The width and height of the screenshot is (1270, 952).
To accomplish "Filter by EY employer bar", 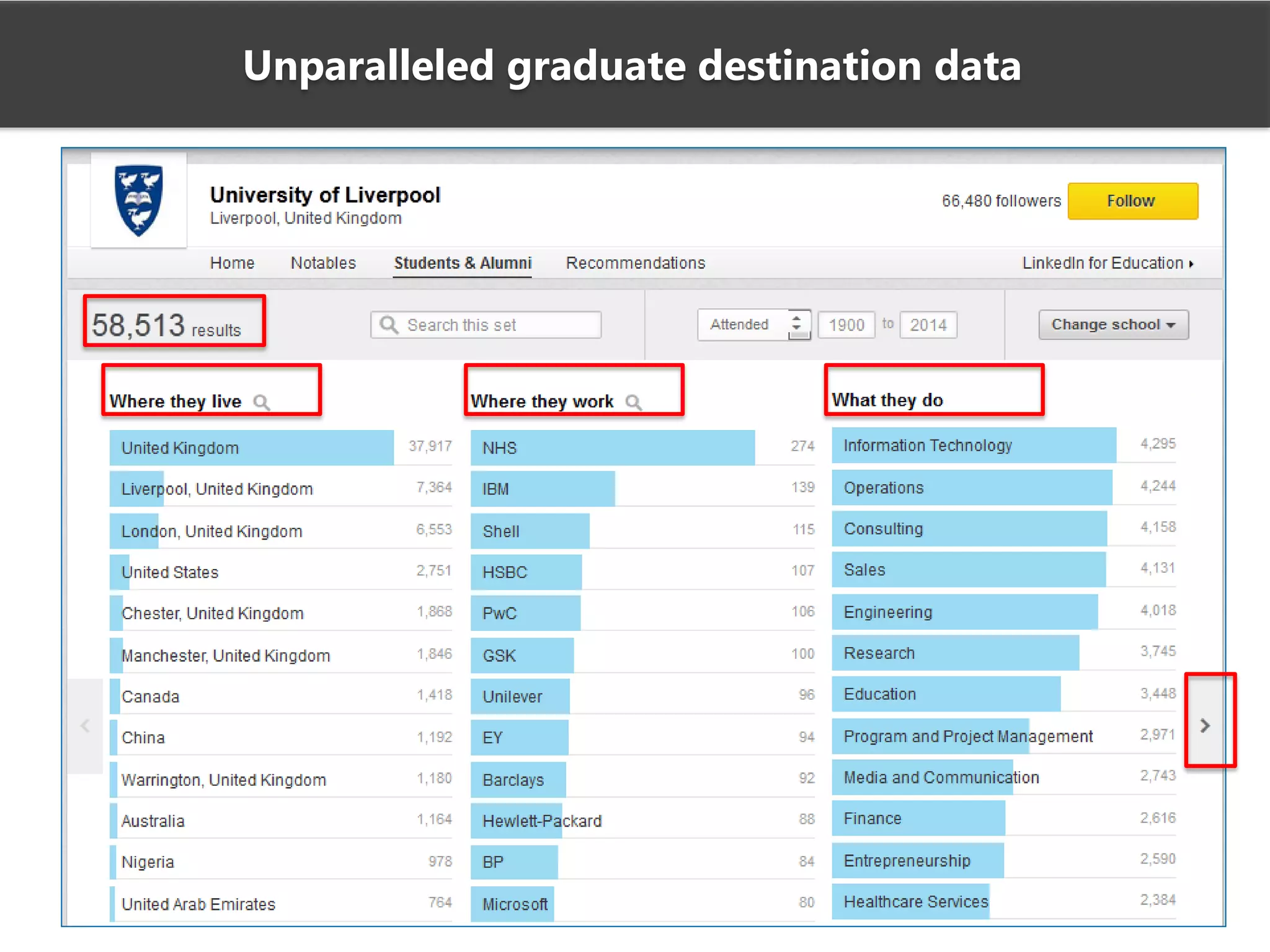I will click(643, 738).
